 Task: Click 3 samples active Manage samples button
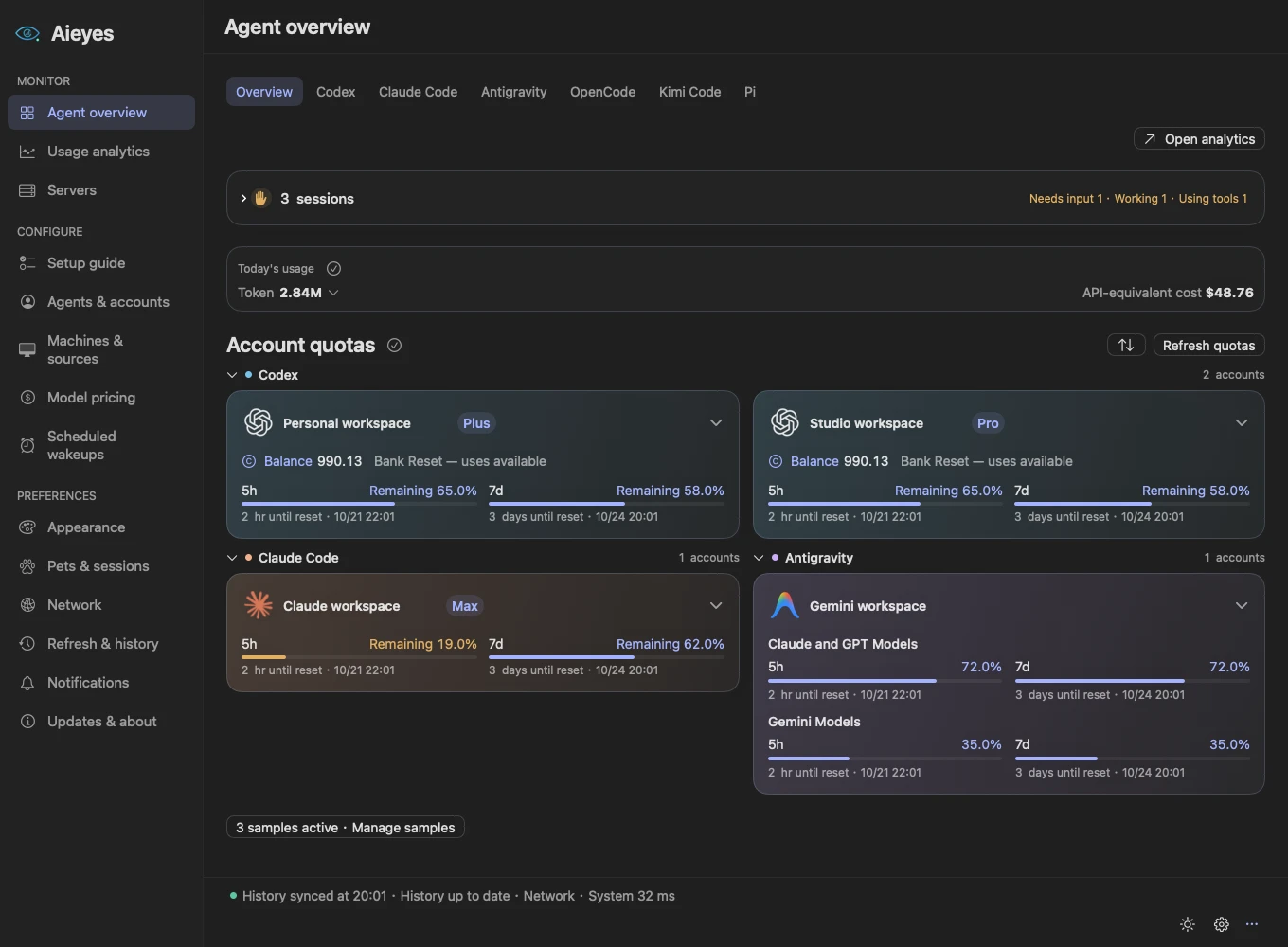pyautogui.click(x=345, y=828)
